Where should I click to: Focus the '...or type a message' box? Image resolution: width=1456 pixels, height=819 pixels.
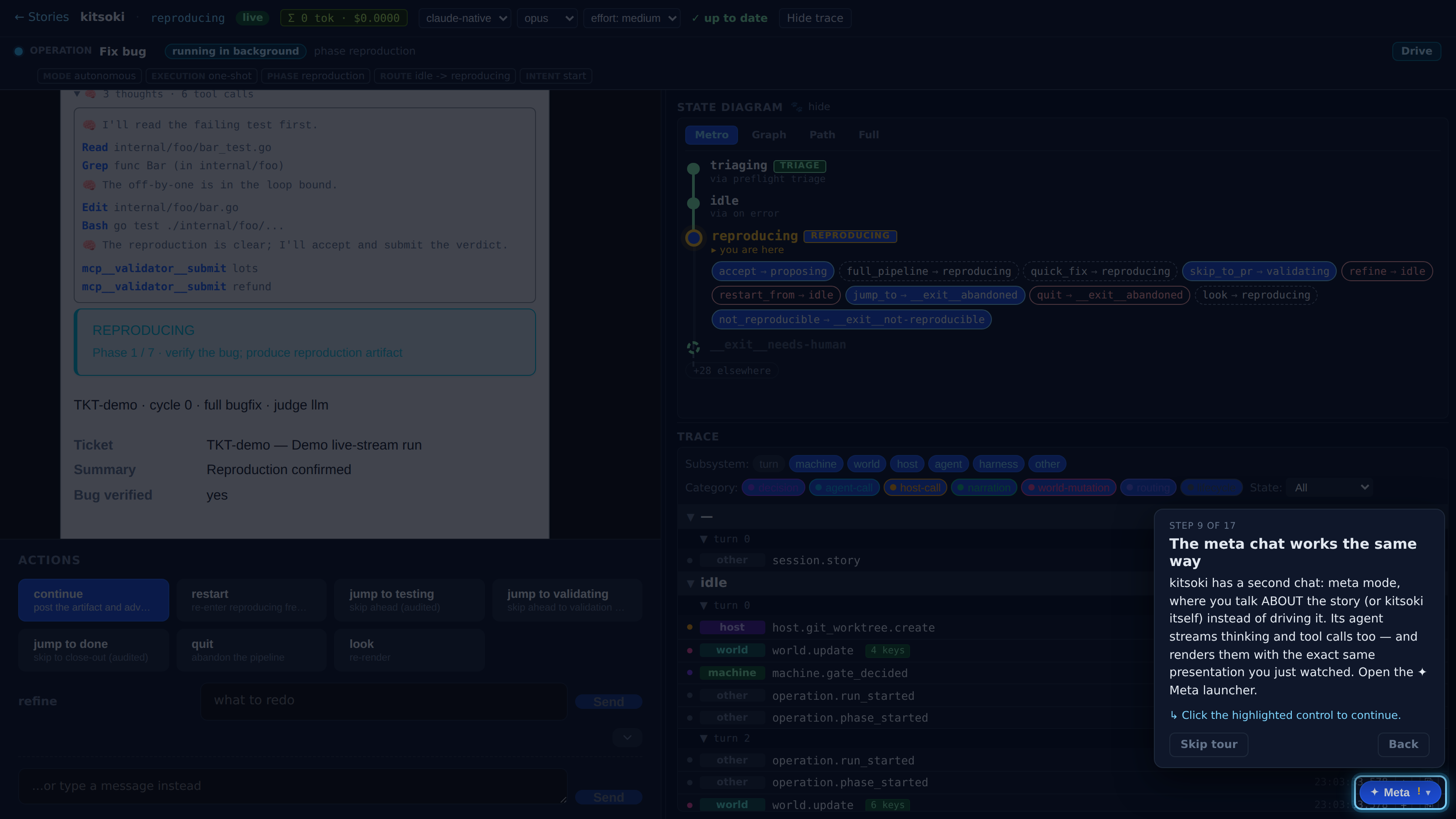293,786
